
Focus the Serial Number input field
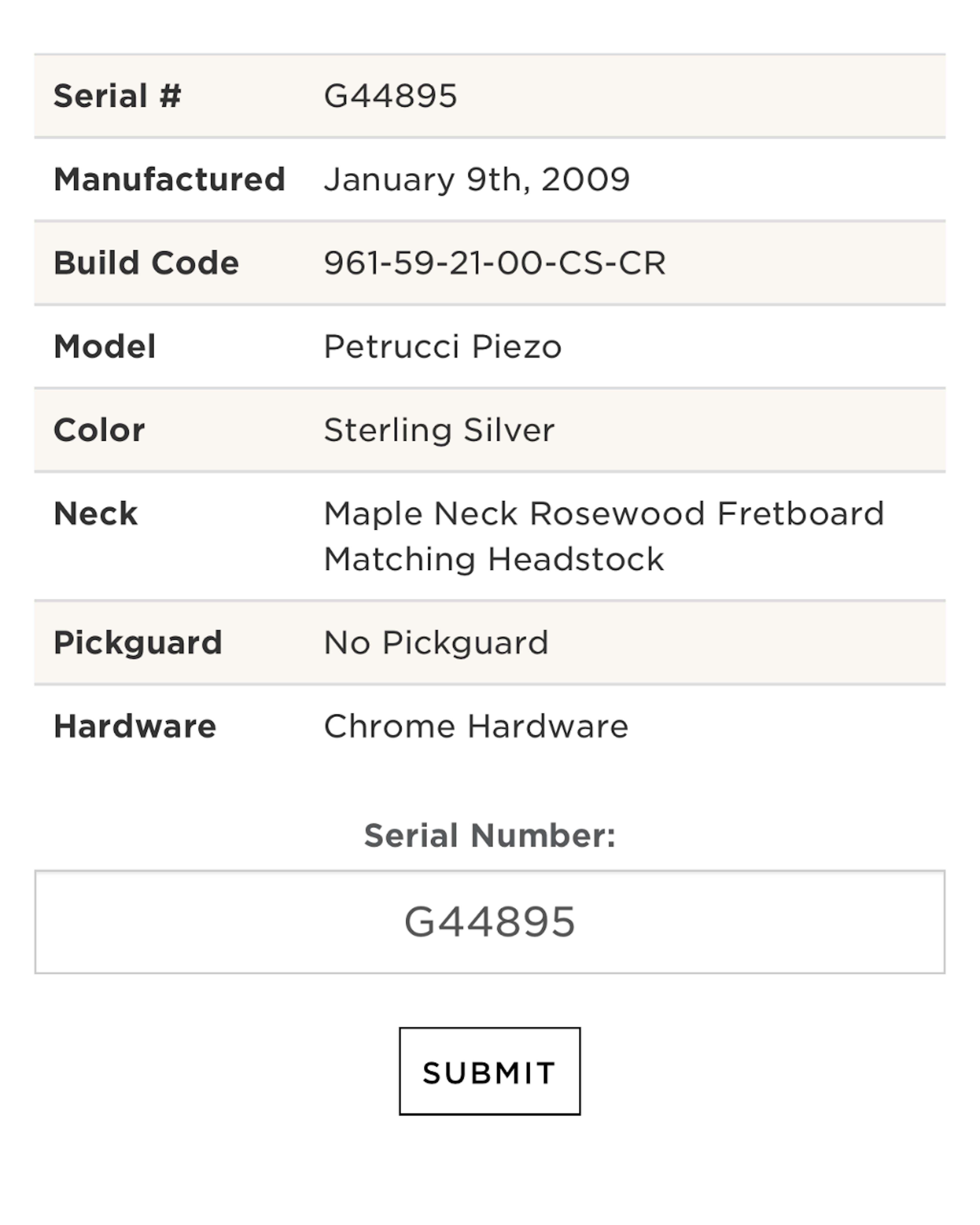(489, 922)
